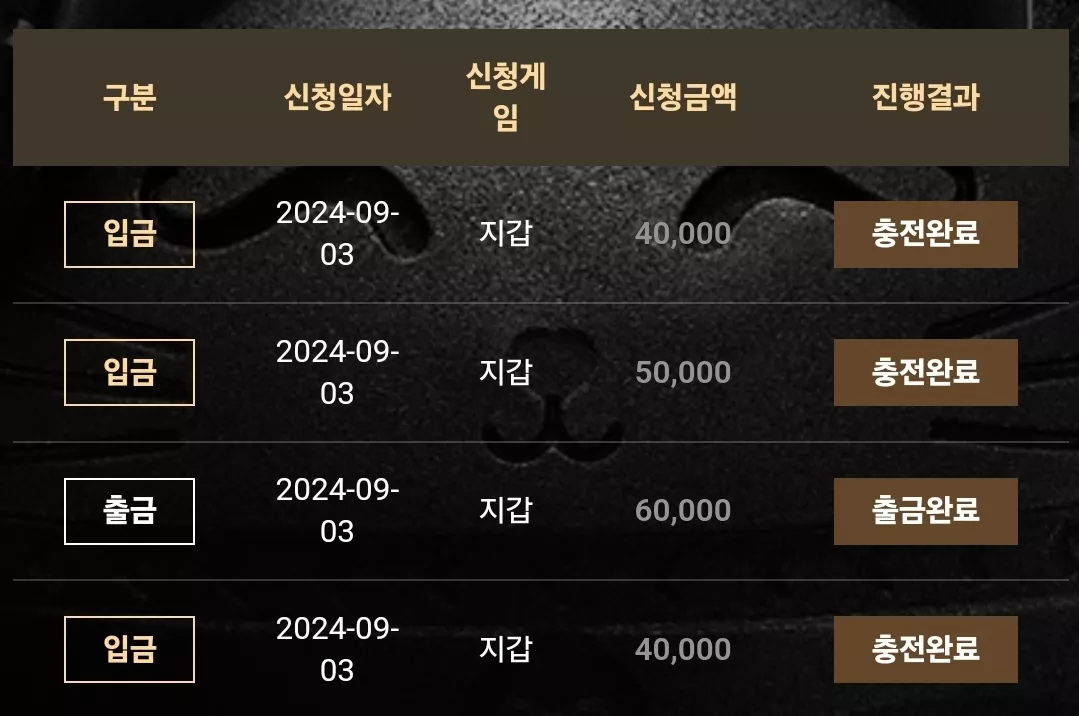Select the 50,000 amount cell
1079x716 pixels.
coord(683,372)
